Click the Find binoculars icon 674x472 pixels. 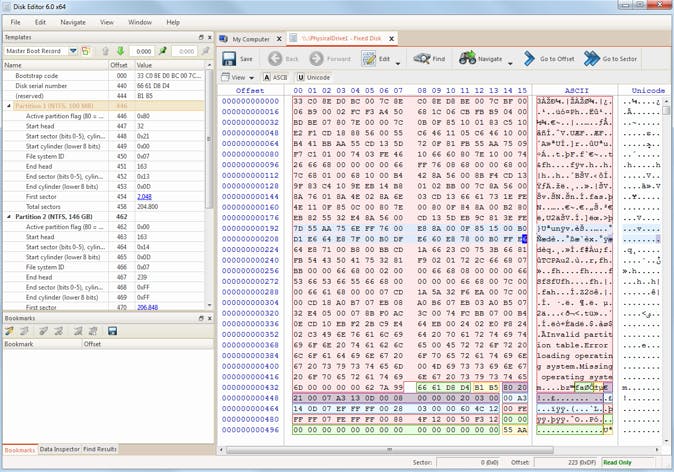tap(422, 59)
